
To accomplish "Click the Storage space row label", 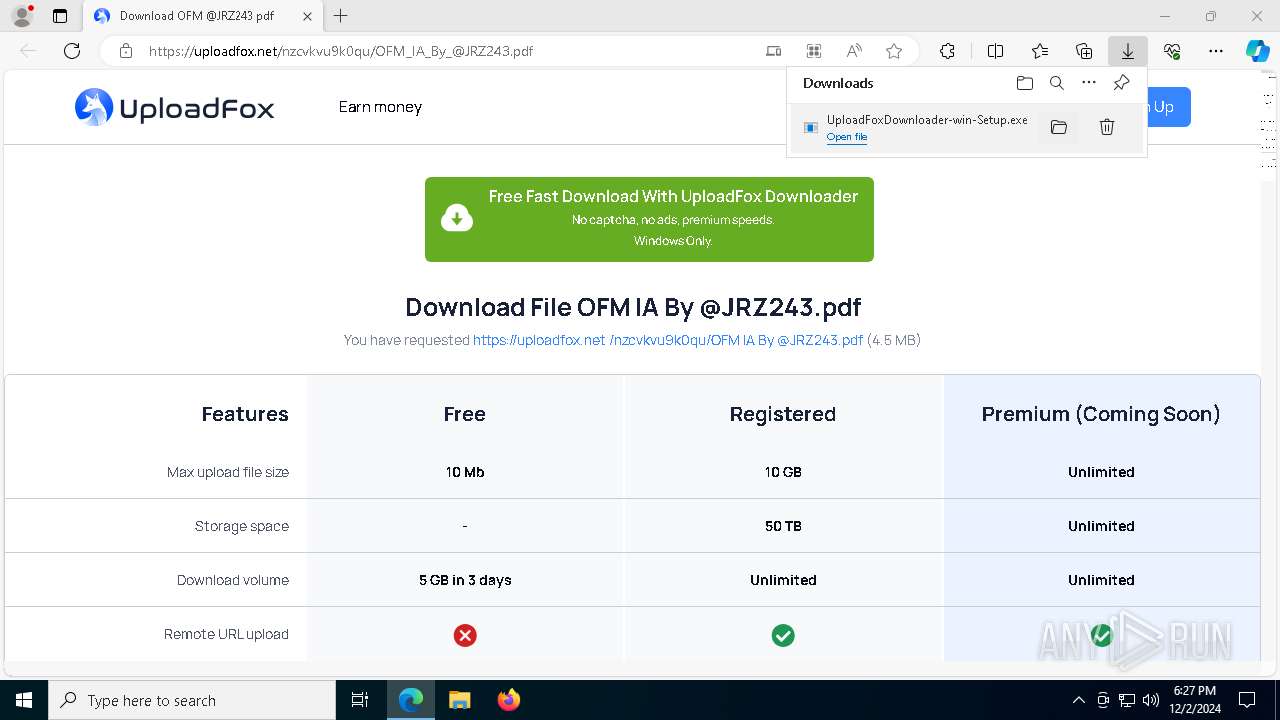I will coord(242,526).
